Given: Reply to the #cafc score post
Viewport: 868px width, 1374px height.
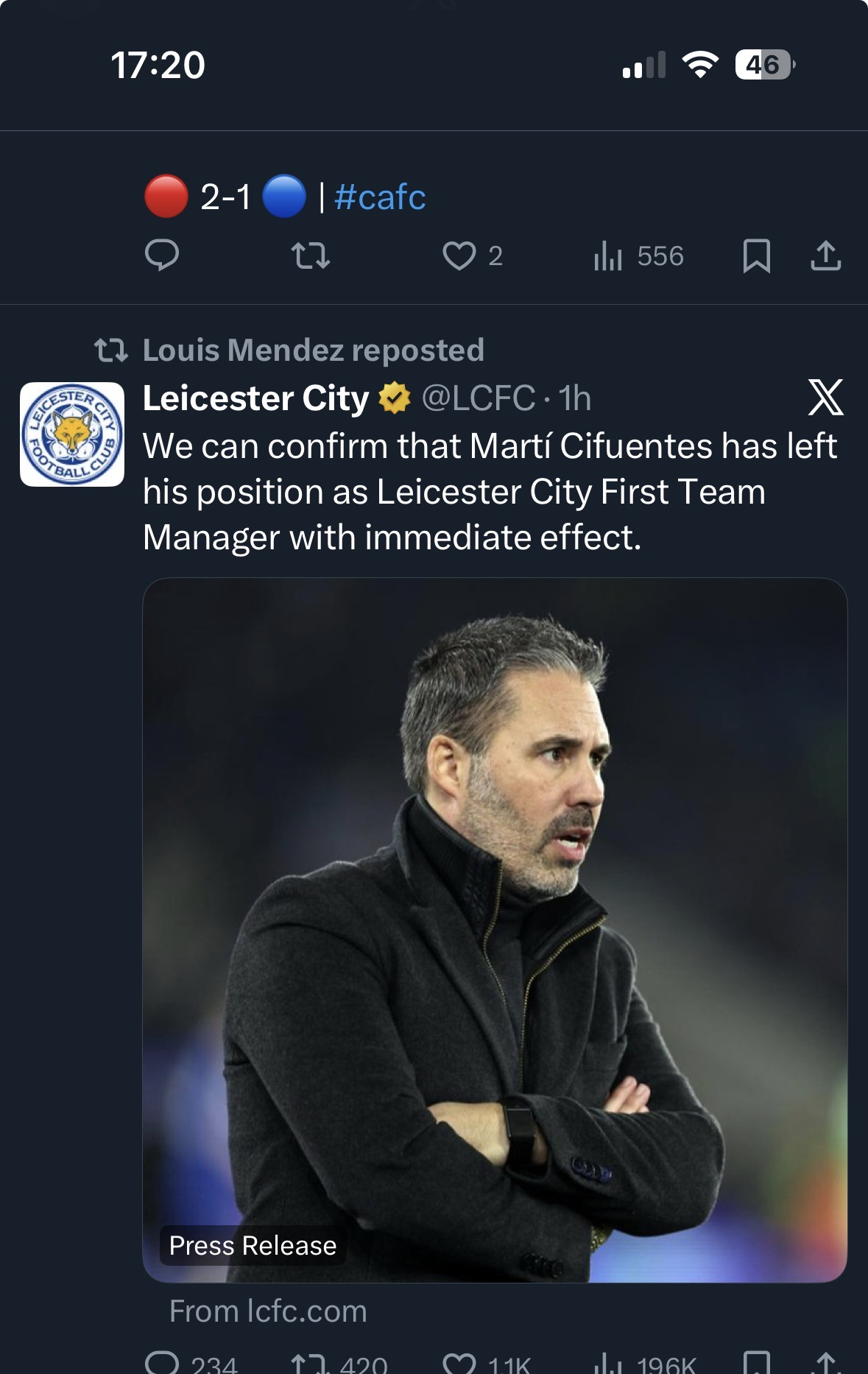Looking at the screenshot, I should coord(162,256).
